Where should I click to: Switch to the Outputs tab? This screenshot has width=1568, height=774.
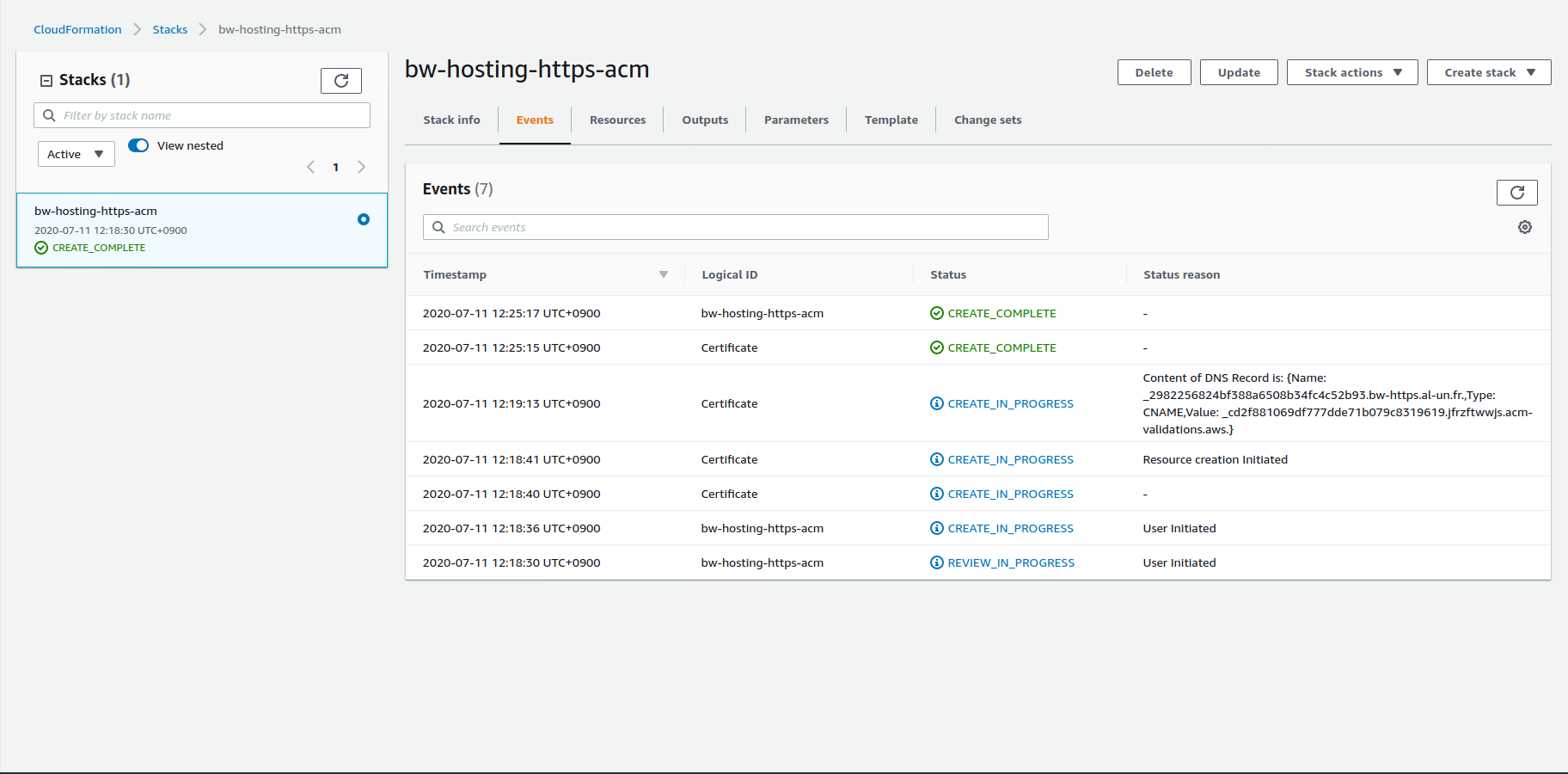(x=705, y=120)
